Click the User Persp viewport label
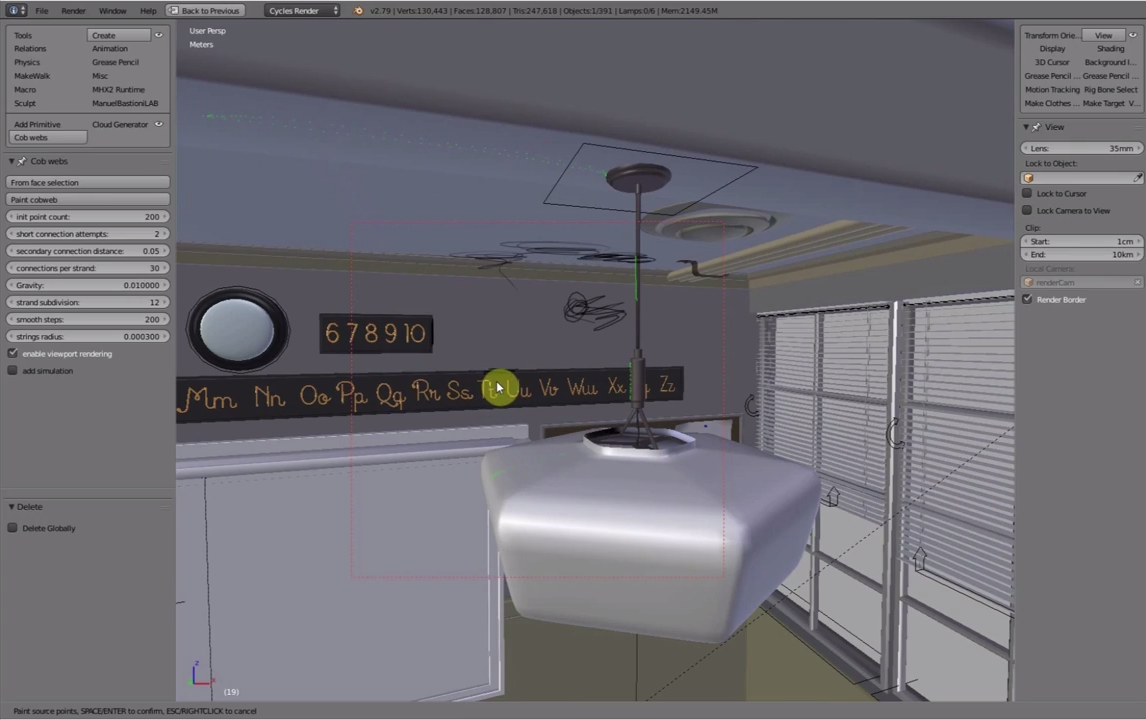This screenshot has height=720, width=1146. [x=208, y=31]
